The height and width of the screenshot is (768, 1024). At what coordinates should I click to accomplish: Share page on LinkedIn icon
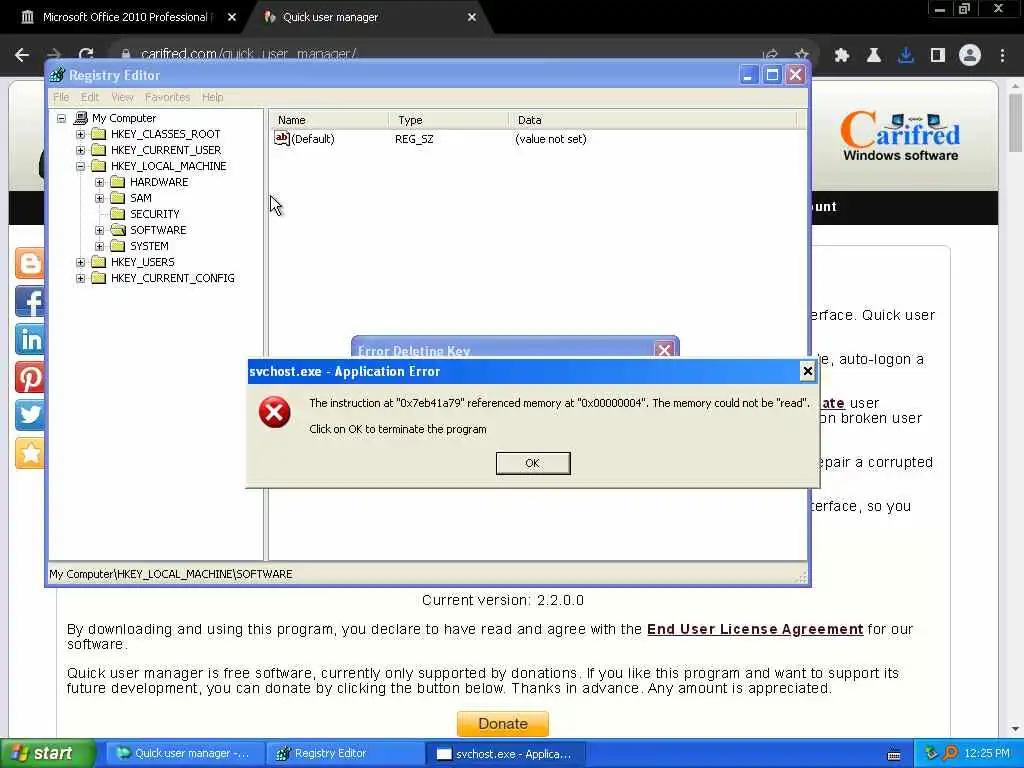(29, 339)
